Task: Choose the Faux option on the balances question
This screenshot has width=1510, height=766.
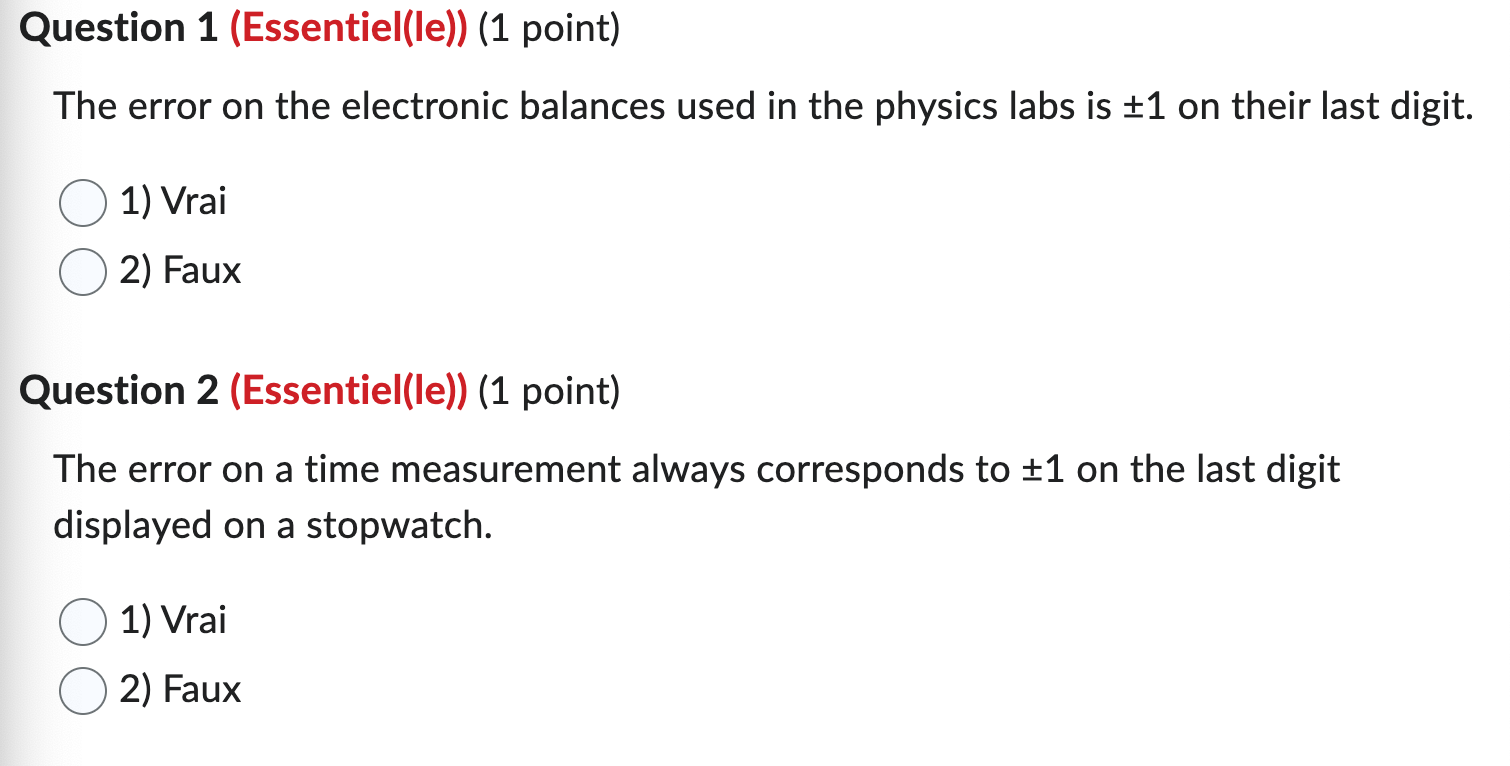Action: [82, 270]
